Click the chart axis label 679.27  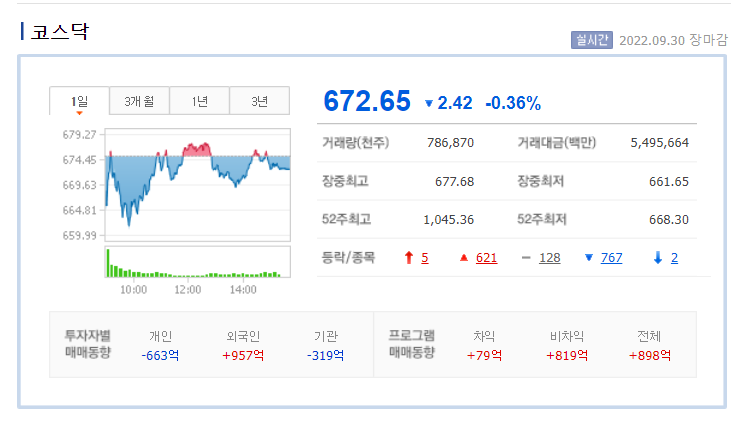pos(80,135)
